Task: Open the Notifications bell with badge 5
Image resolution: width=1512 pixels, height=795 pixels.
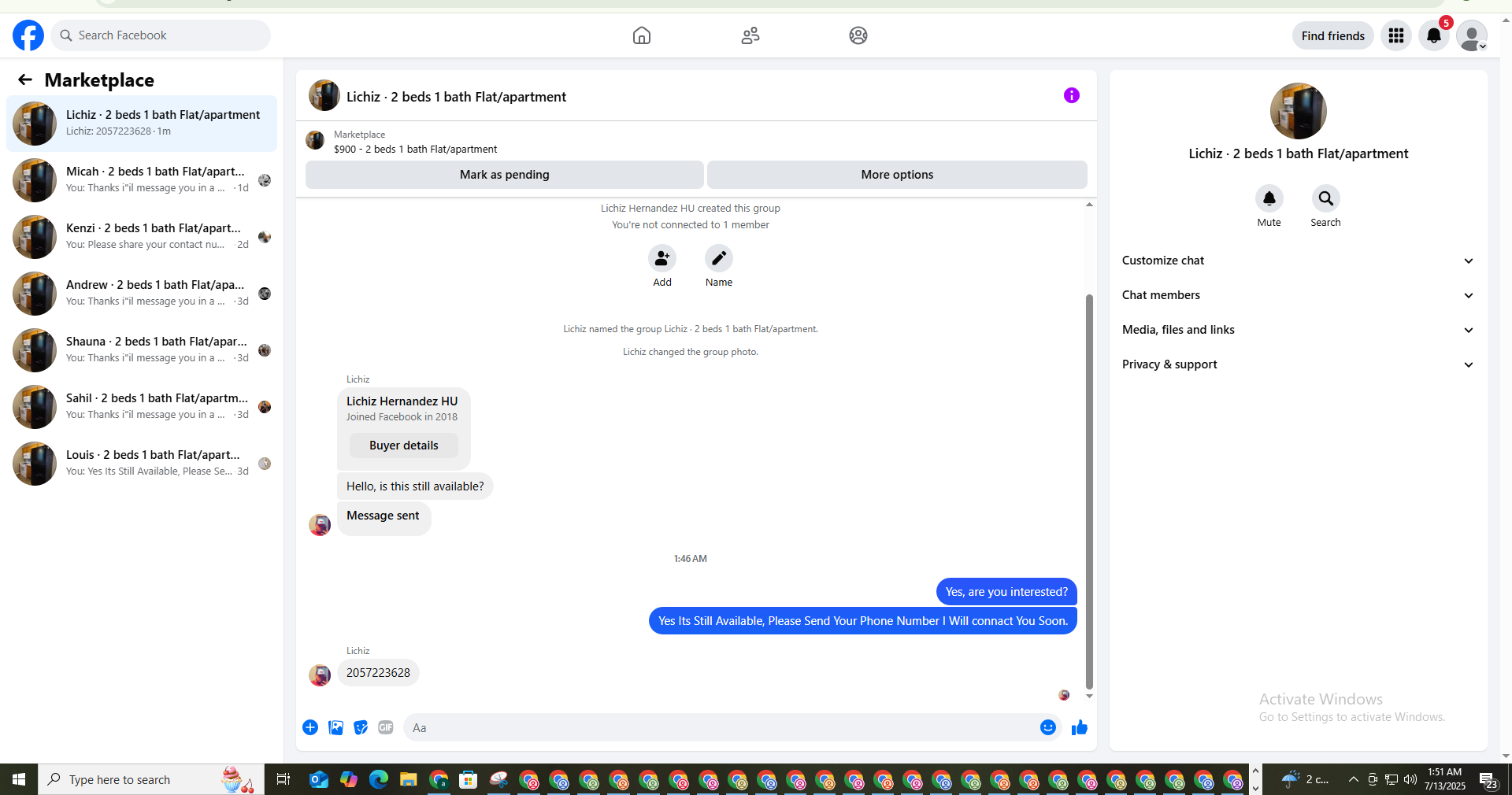Action: coord(1434,35)
